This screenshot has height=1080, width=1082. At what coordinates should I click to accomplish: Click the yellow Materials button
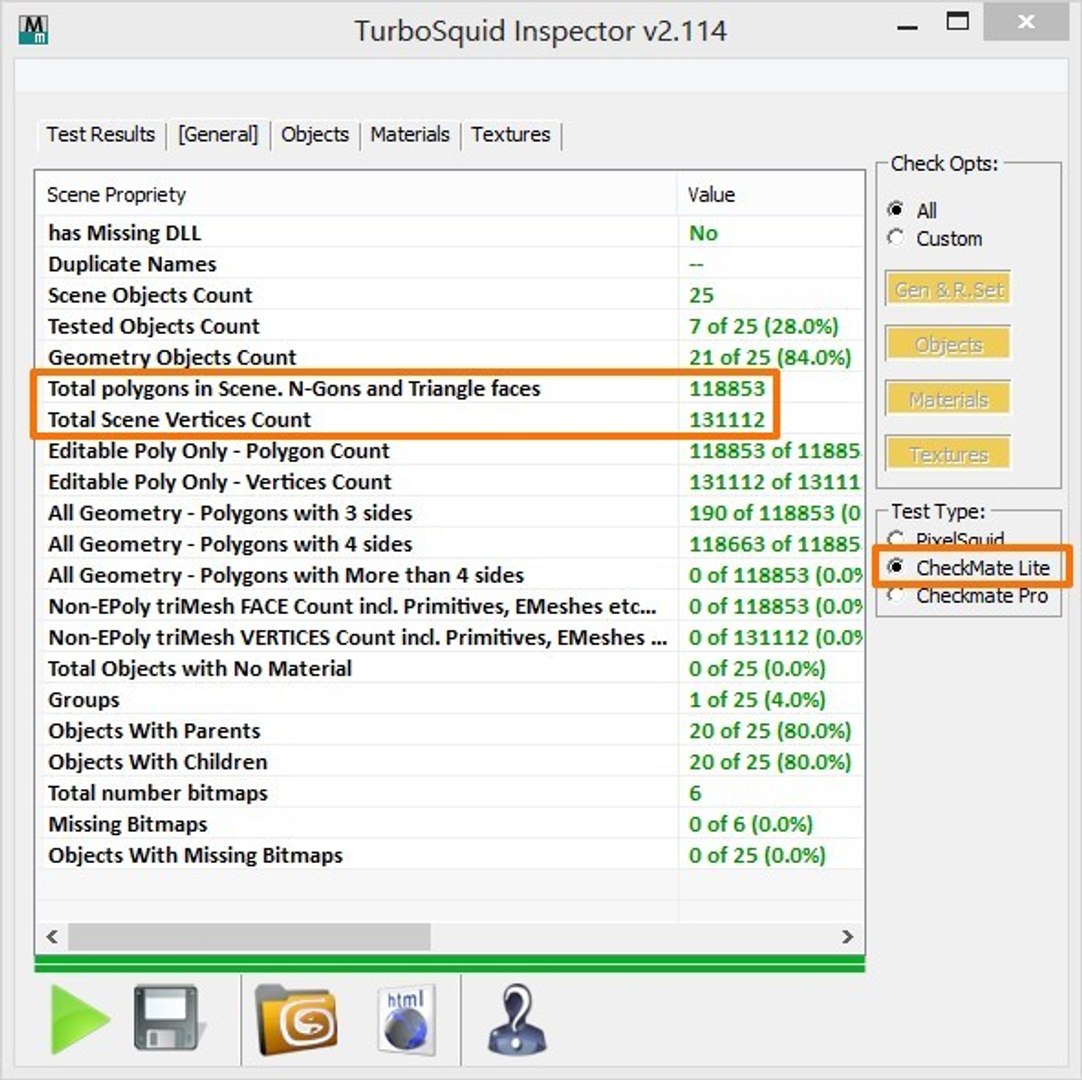(x=948, y=398)
